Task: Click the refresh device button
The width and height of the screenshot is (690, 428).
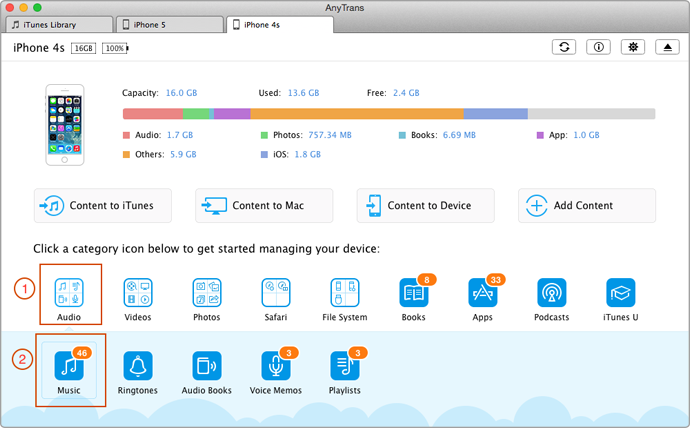Action: pyautogui.click(x=564, y=47)
